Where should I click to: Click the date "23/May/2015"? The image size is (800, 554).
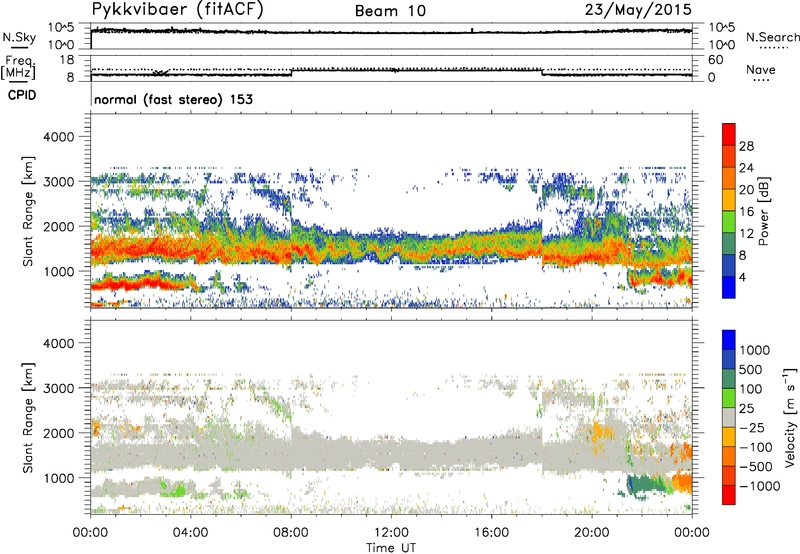coord(638,10)
